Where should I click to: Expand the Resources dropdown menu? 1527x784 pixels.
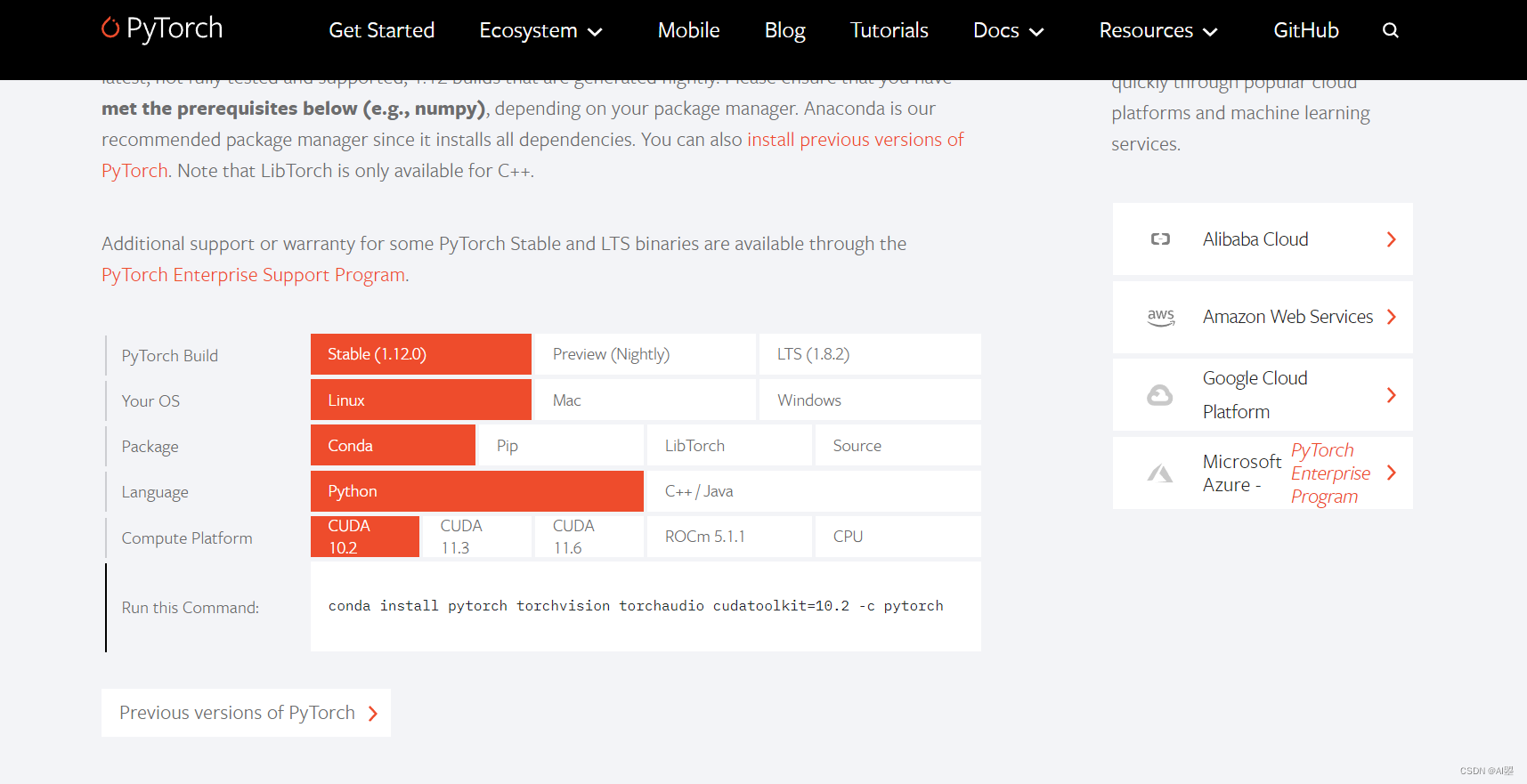[x=1158, y=31]
